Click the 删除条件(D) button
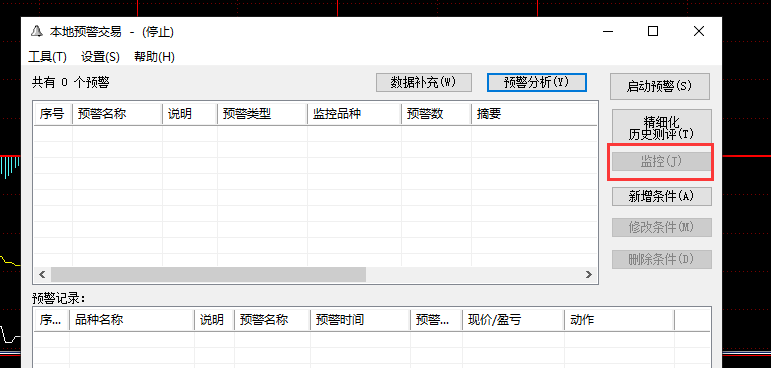Image resolution: width=771 pixels, height=368 pixels. click(x=662, y=259)
